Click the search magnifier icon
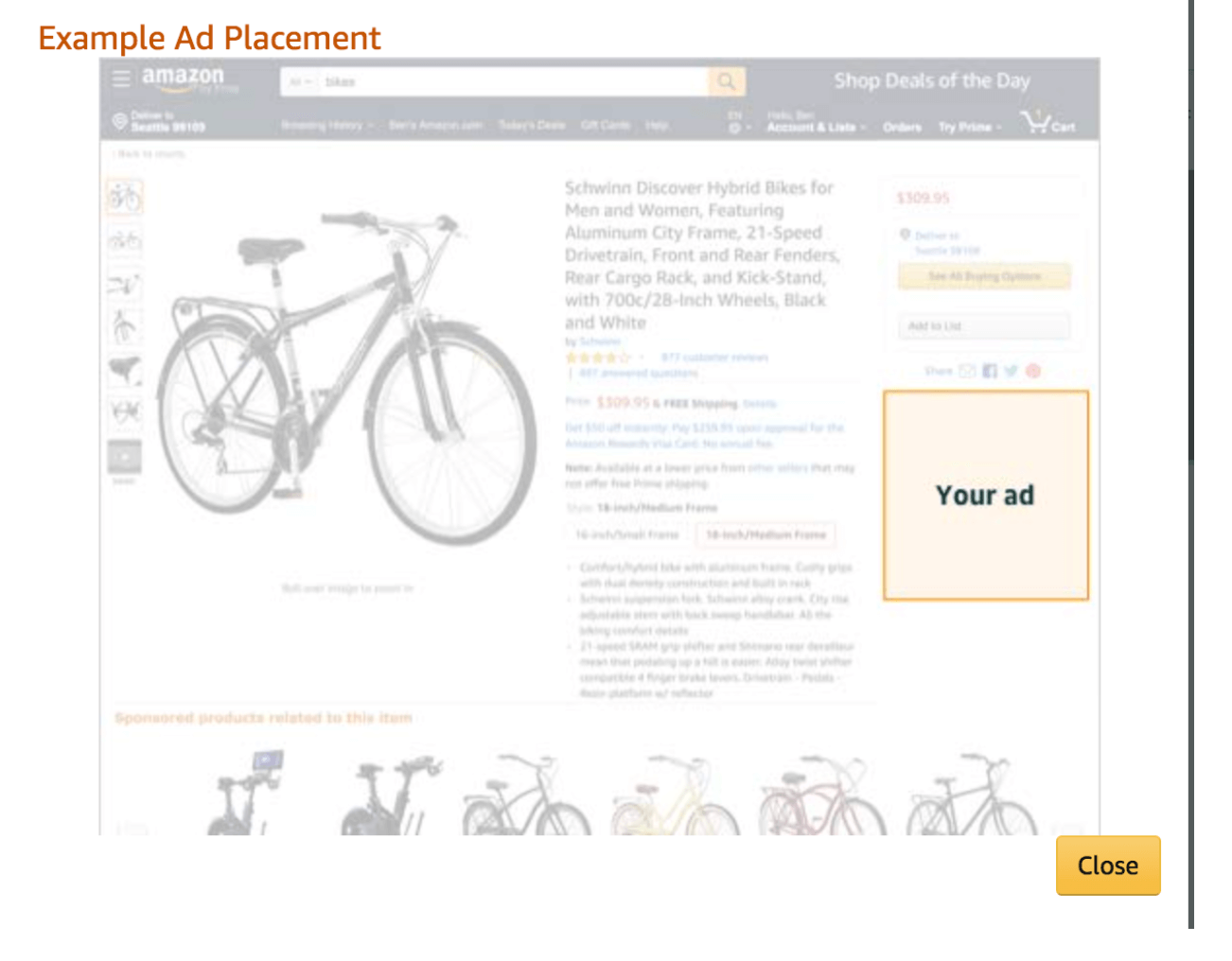This screenshot has height=961, width=1232. point(727,81)
